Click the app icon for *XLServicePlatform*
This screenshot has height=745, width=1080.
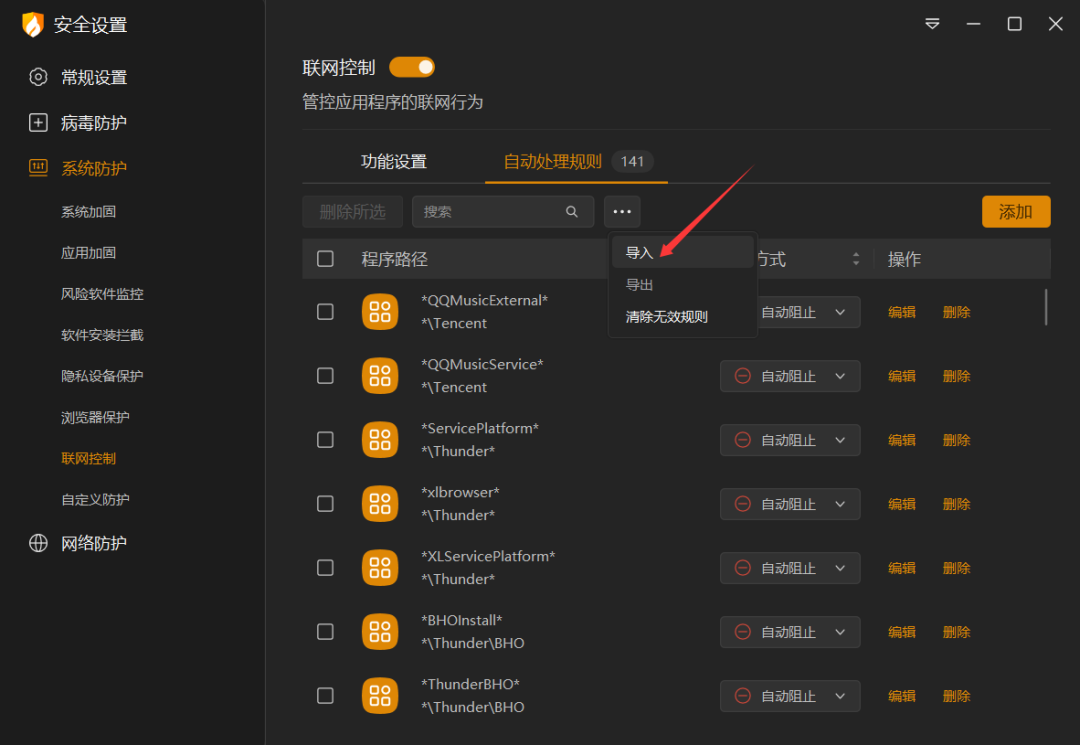coord(380,568)
